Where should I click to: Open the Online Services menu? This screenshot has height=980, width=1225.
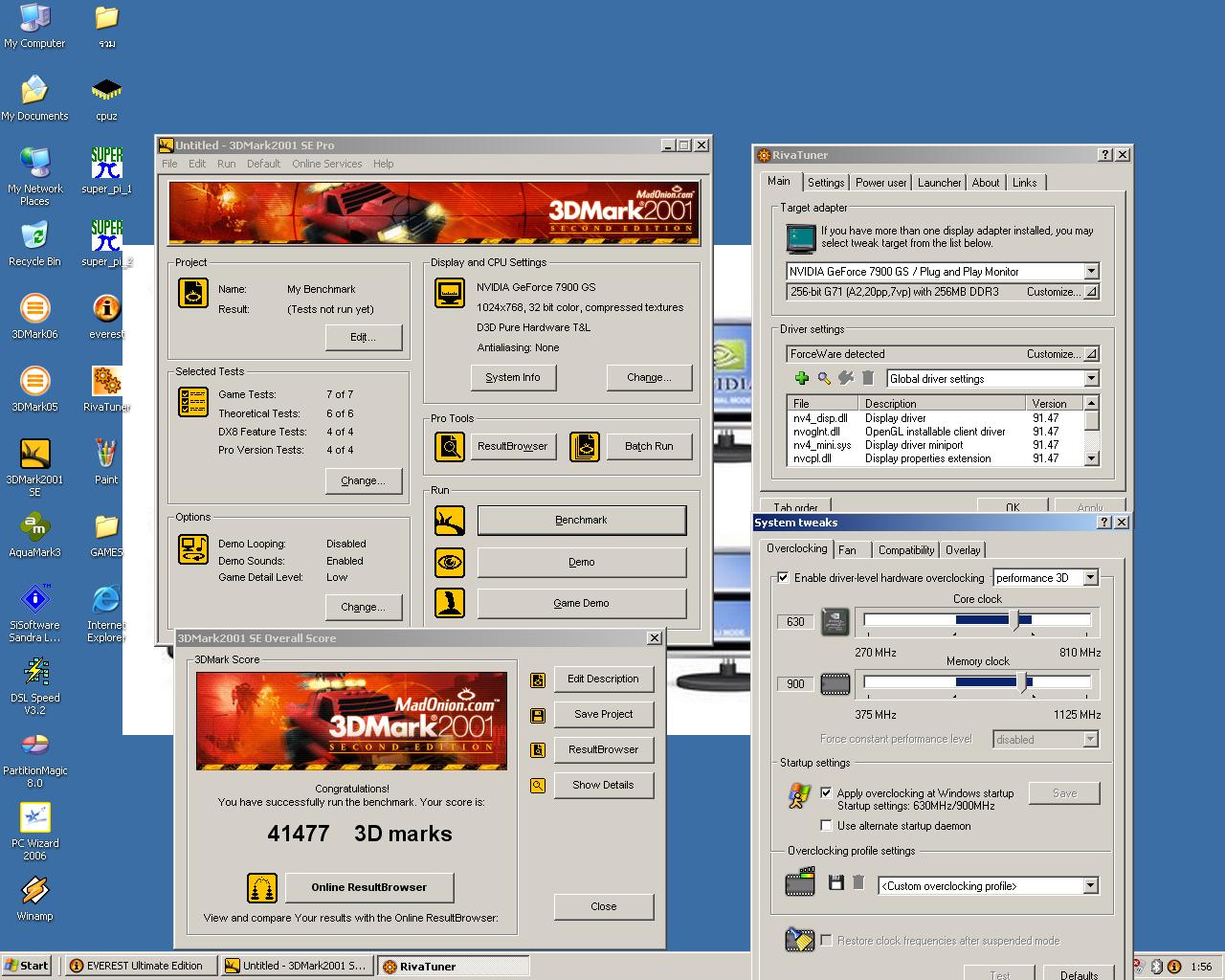tap(326, 164)
